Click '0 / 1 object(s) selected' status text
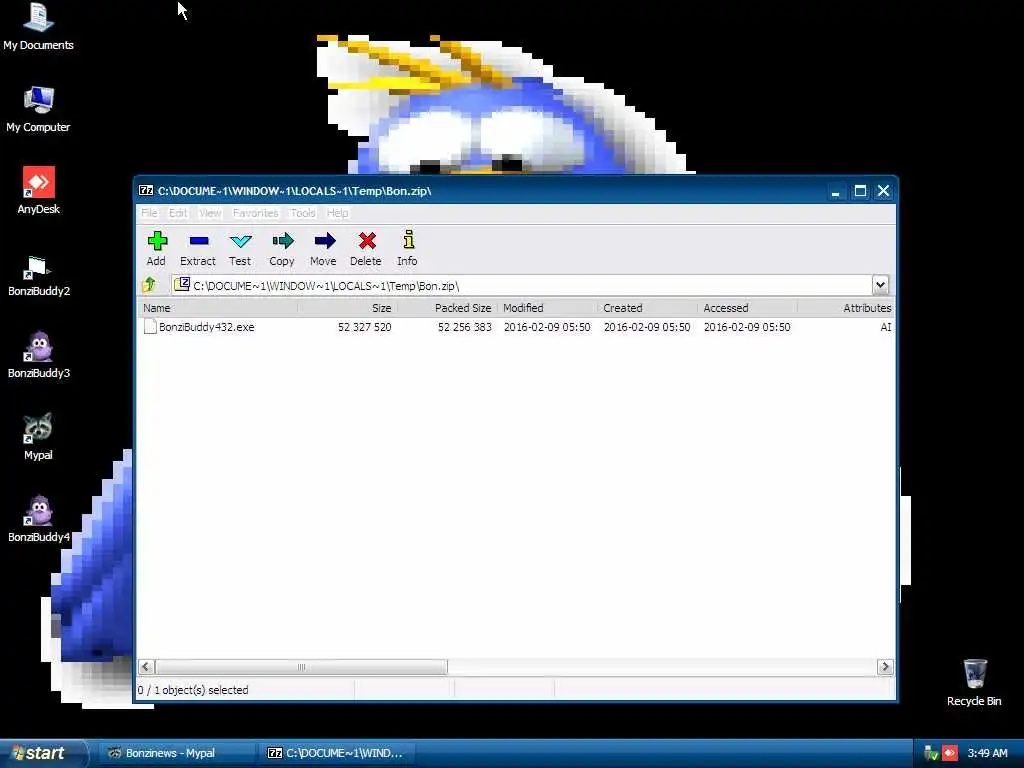Screen dimensions: 1024x768 point(193,690)
